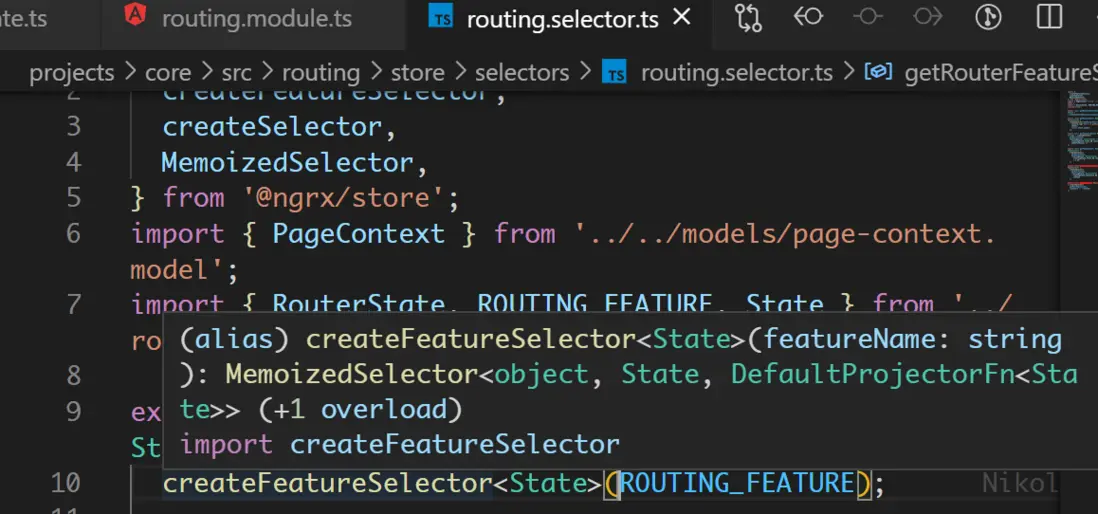Click line number 10 in gutter
Image resolution: width=1098 pixels, height=514 pixels.
65,483
